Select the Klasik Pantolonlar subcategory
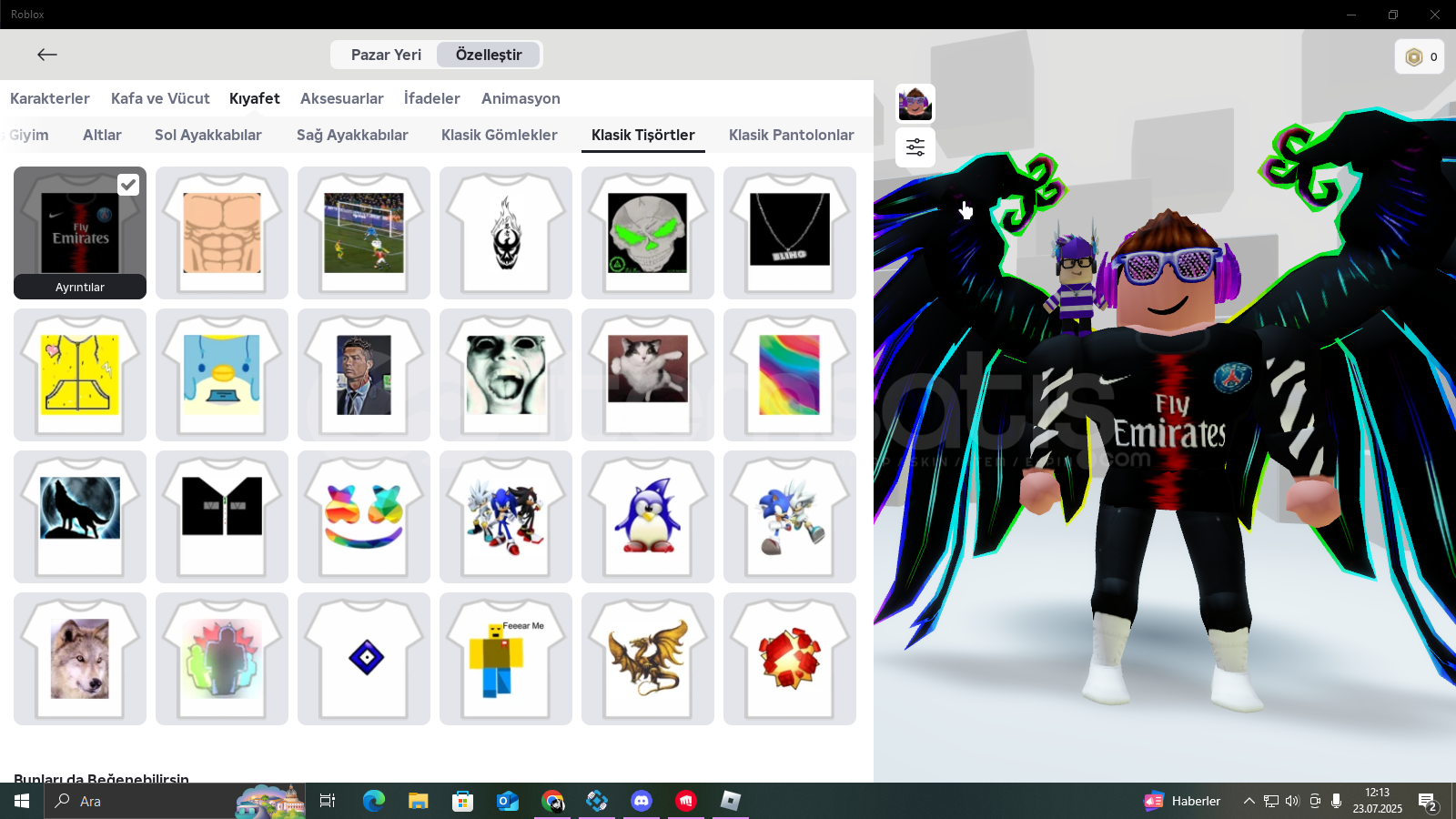 (792, 135)
